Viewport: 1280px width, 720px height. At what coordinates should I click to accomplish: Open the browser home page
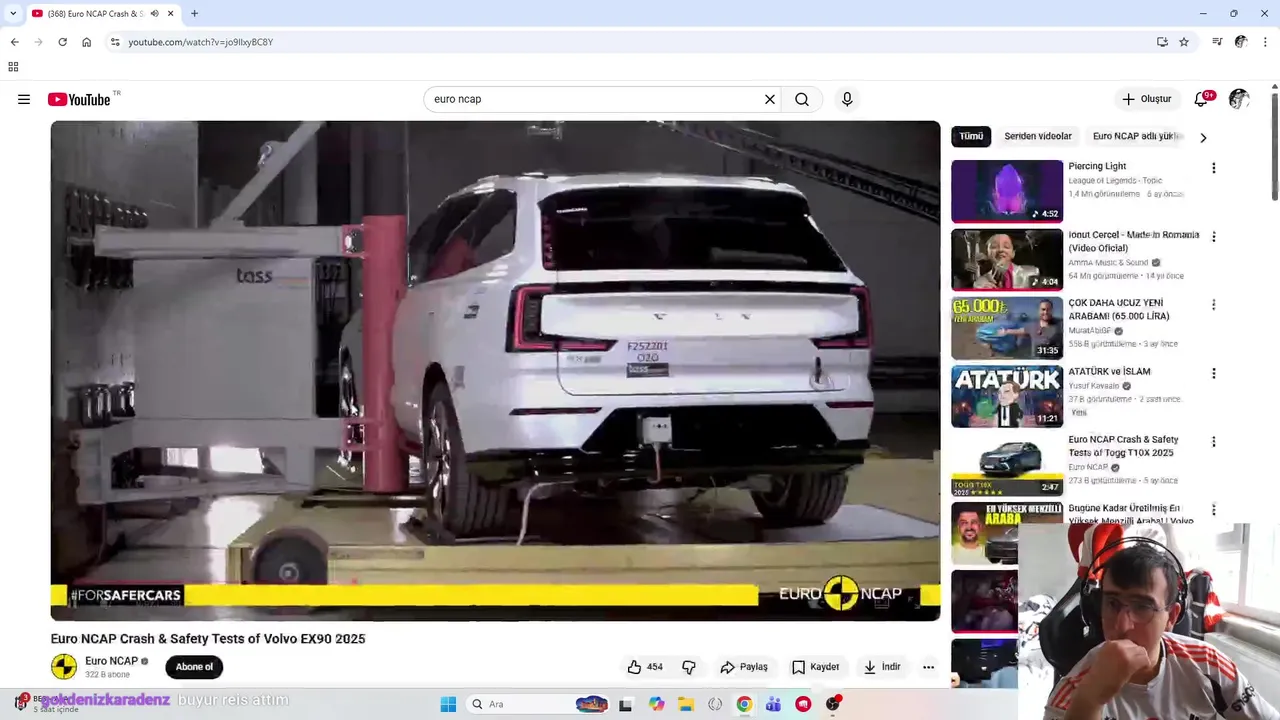[86, 42]
